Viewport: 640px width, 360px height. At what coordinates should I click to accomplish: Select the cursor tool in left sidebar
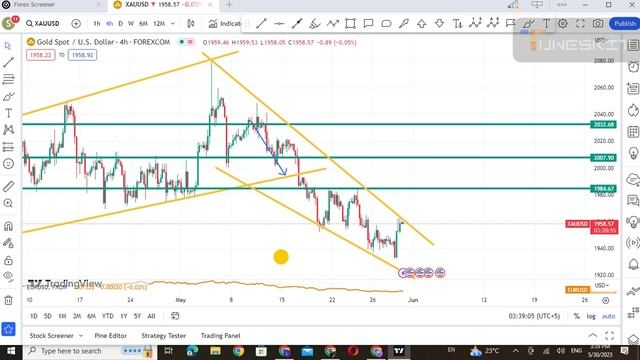8,45
